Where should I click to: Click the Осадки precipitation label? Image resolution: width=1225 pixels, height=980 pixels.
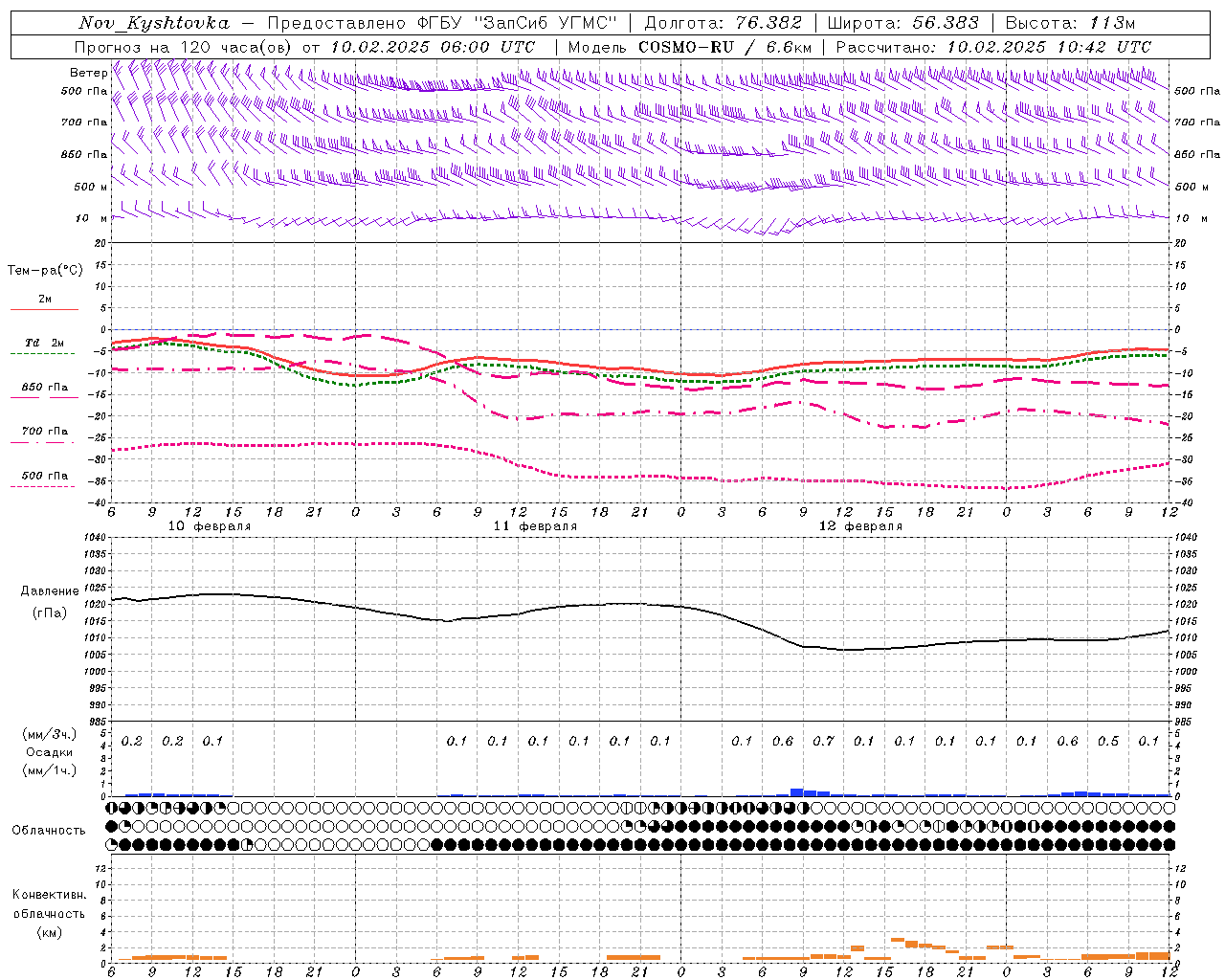tap(49, 752)
